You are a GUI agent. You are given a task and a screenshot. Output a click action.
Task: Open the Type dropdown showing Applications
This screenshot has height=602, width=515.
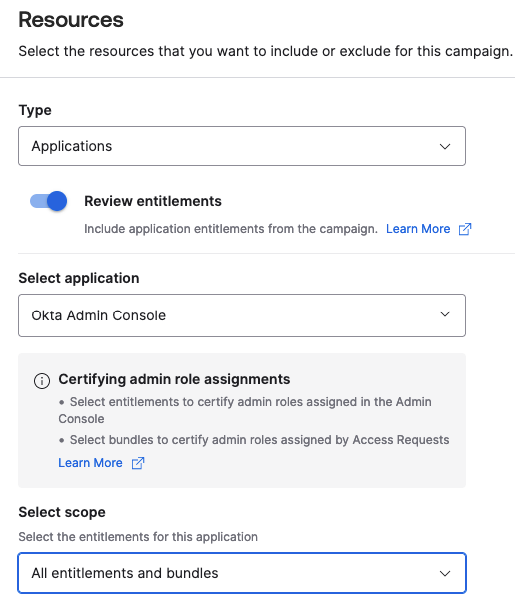[x=242, y=146]
